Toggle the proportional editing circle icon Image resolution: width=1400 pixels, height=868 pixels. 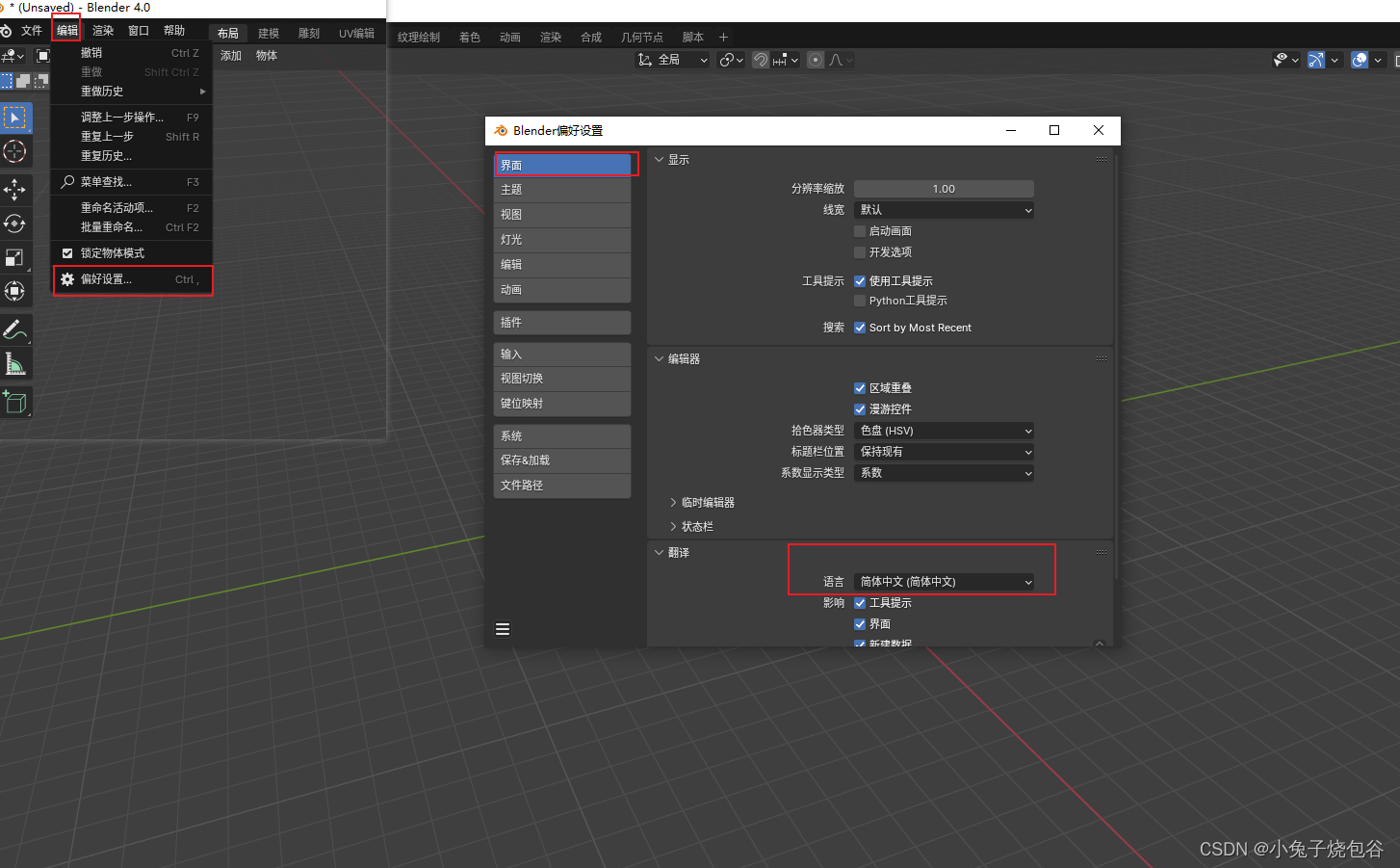[x=816, y=60]
